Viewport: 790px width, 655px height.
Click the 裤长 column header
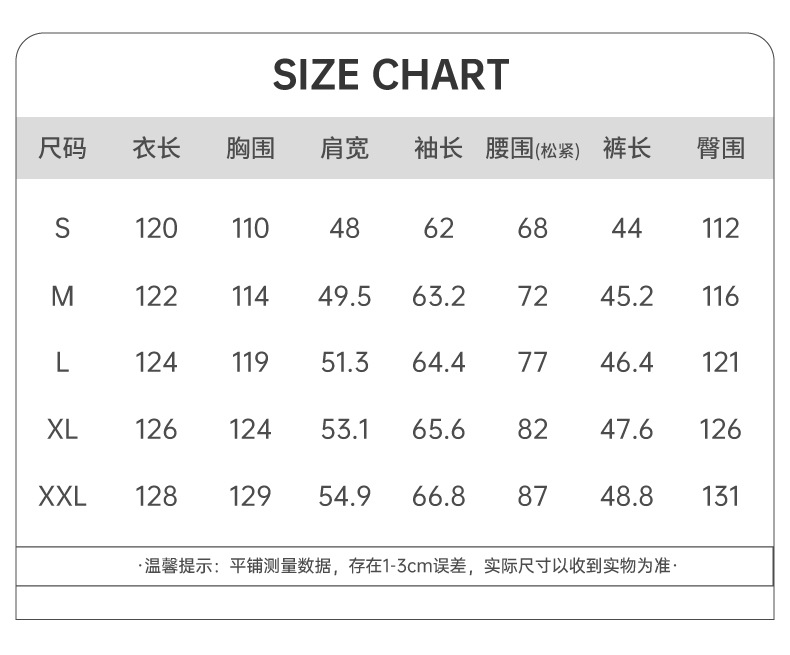[627, 149]
